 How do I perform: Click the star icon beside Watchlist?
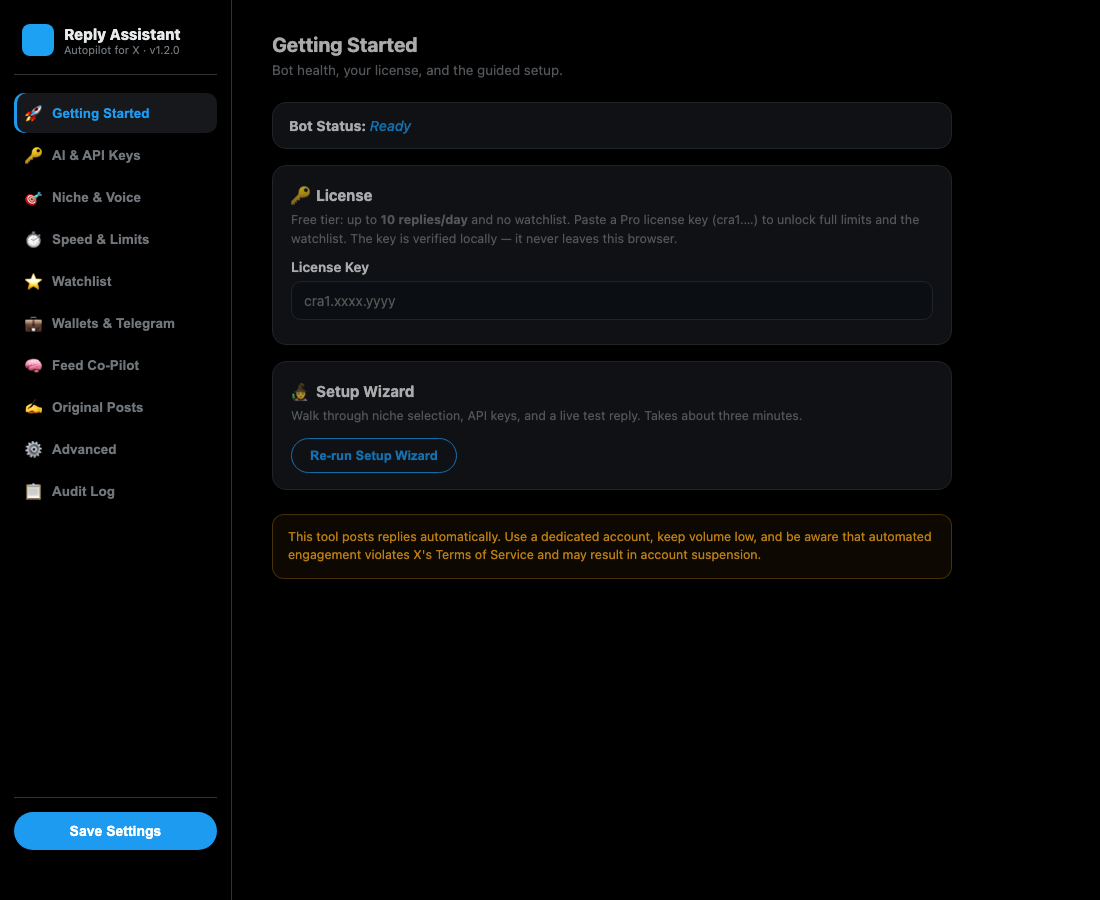[x=33, y=282]
